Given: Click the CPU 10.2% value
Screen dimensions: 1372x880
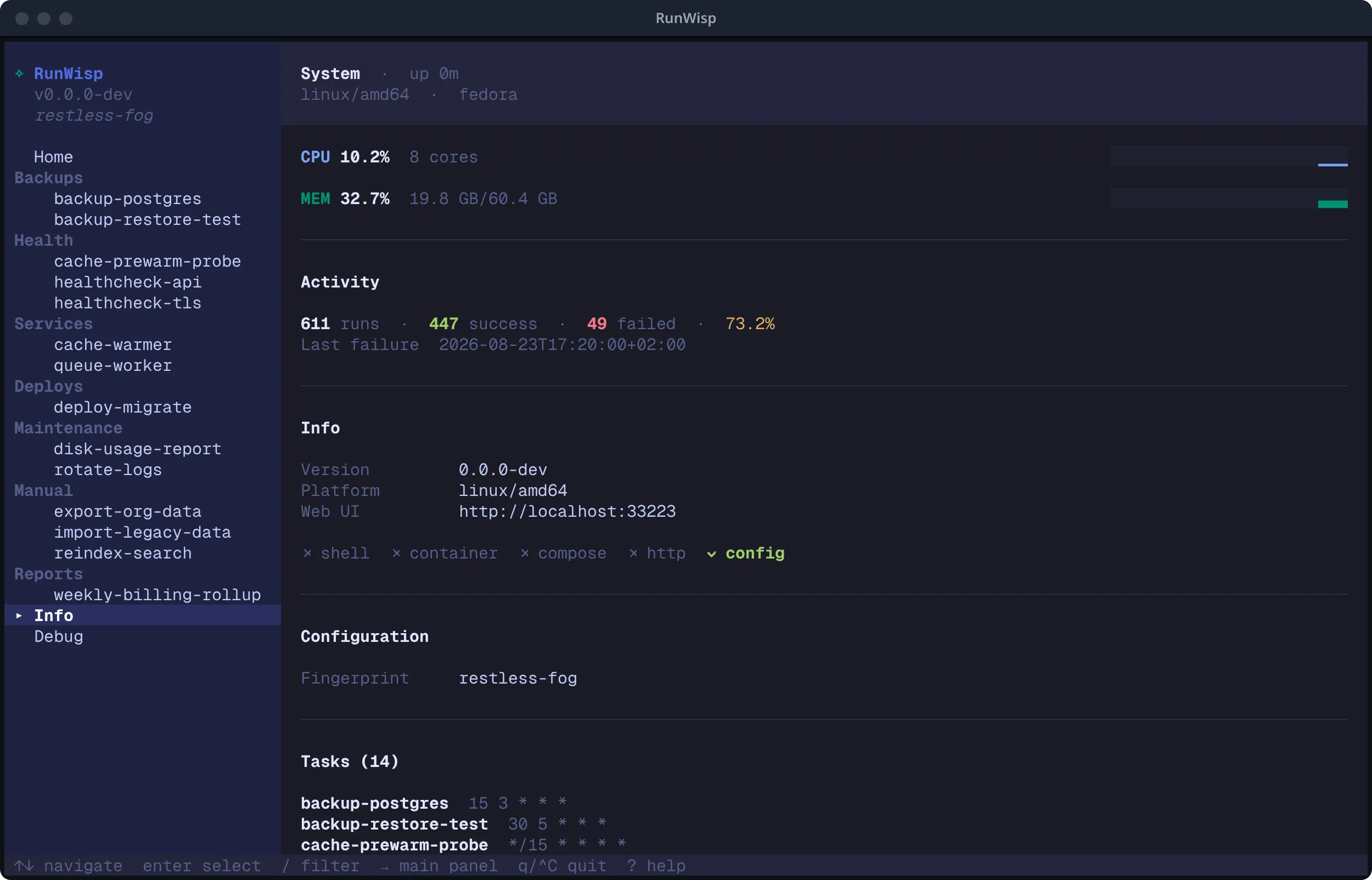Looking at the screenshot, I should [364, 156].
